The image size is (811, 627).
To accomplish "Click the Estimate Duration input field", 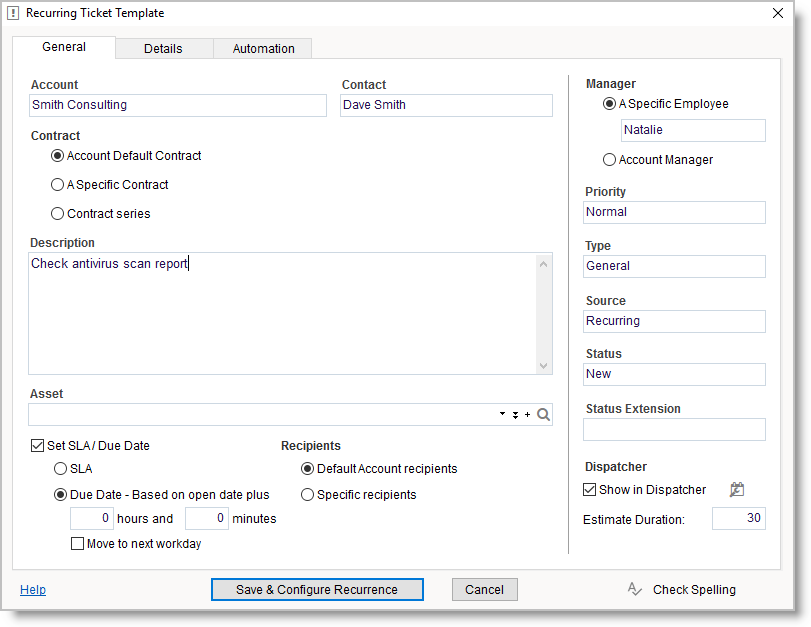I will coord(738,518).
